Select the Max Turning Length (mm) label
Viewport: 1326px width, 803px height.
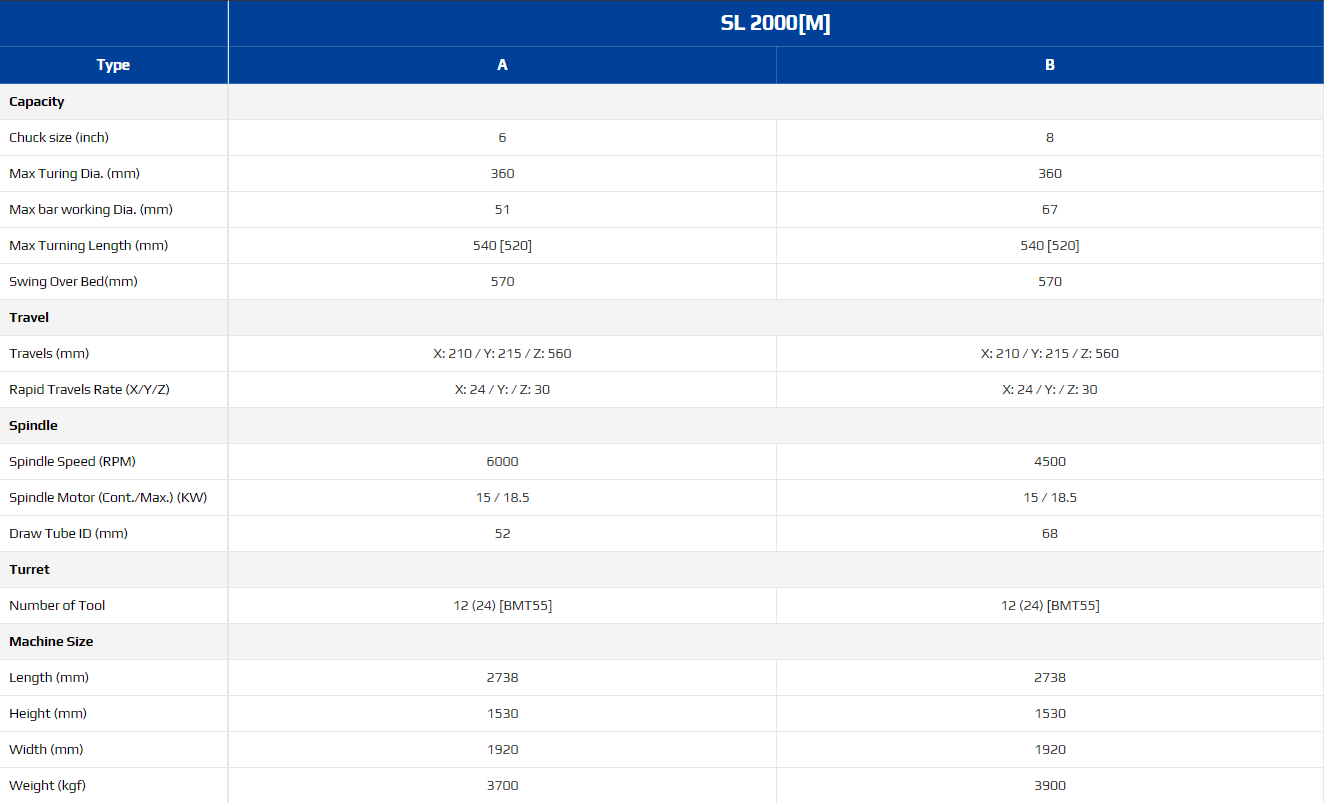tap(88, 246)
